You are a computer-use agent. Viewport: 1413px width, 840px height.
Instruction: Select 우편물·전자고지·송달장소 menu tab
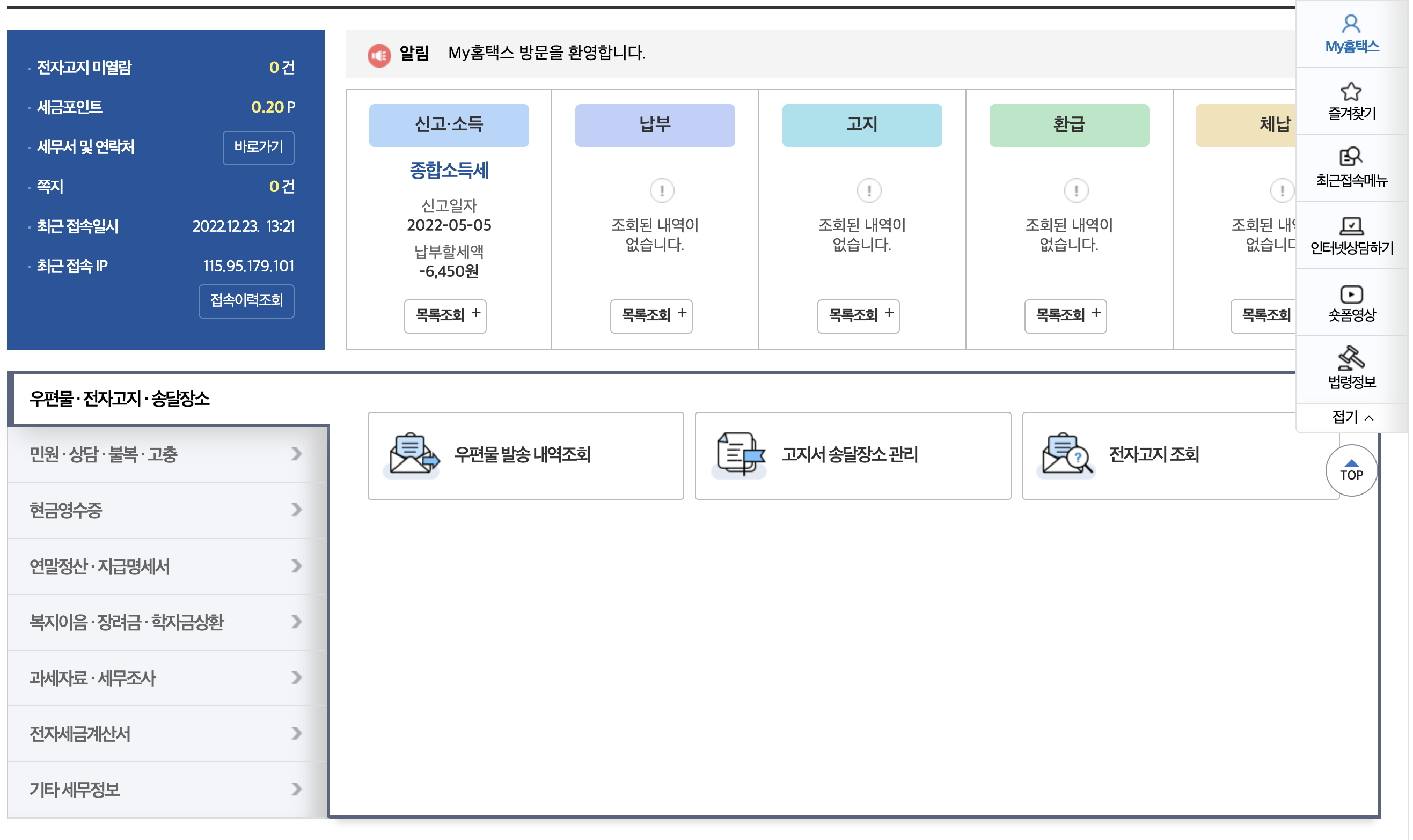pyautogui.click(x=169, y=399)
